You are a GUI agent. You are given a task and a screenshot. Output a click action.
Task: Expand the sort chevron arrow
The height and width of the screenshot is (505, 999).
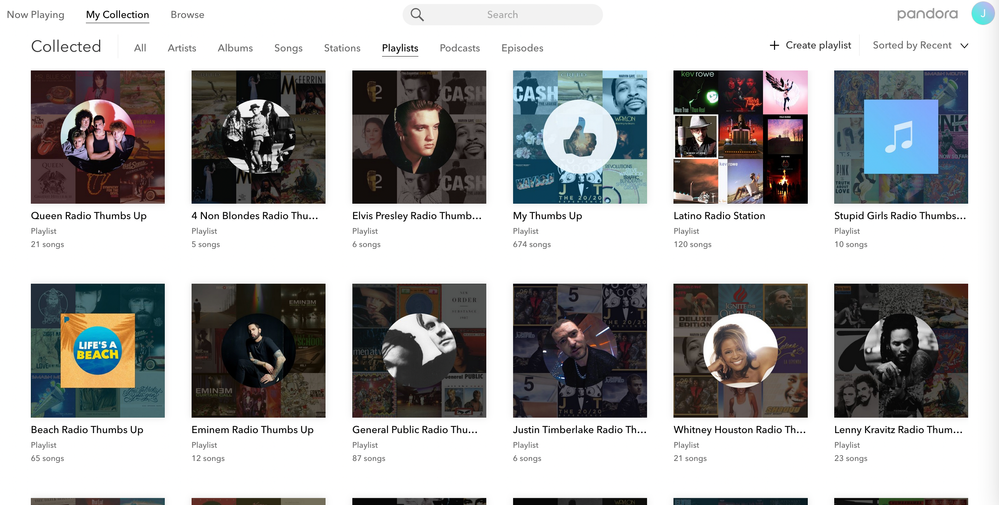point(964,46)
